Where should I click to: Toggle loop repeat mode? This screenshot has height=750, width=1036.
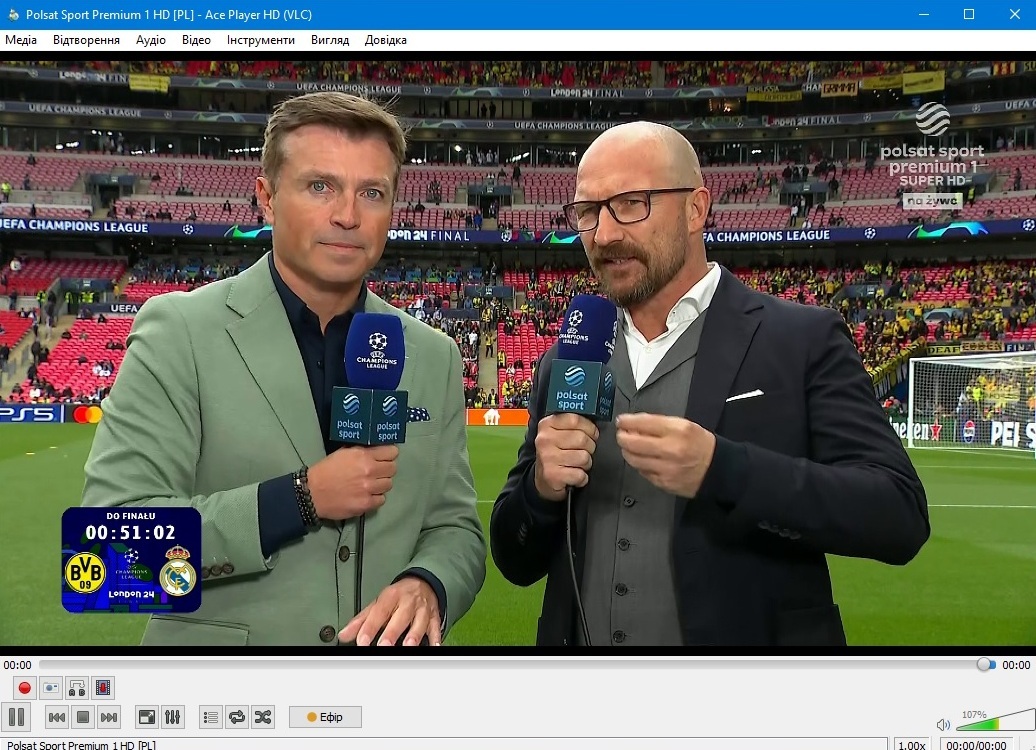point(237,717)
